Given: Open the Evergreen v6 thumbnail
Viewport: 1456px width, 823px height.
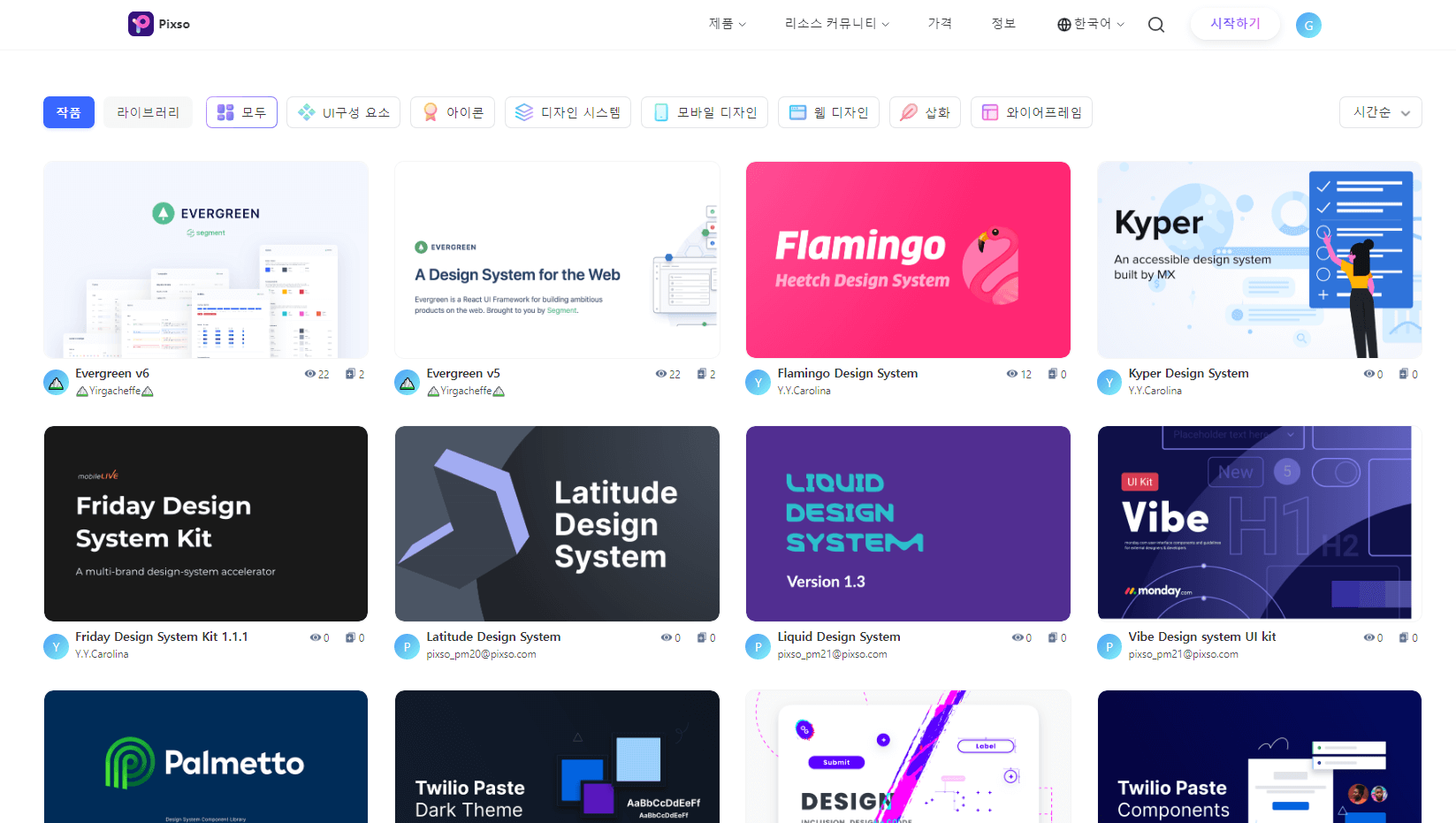Looking at the screenshot, I should pos(206,260).
